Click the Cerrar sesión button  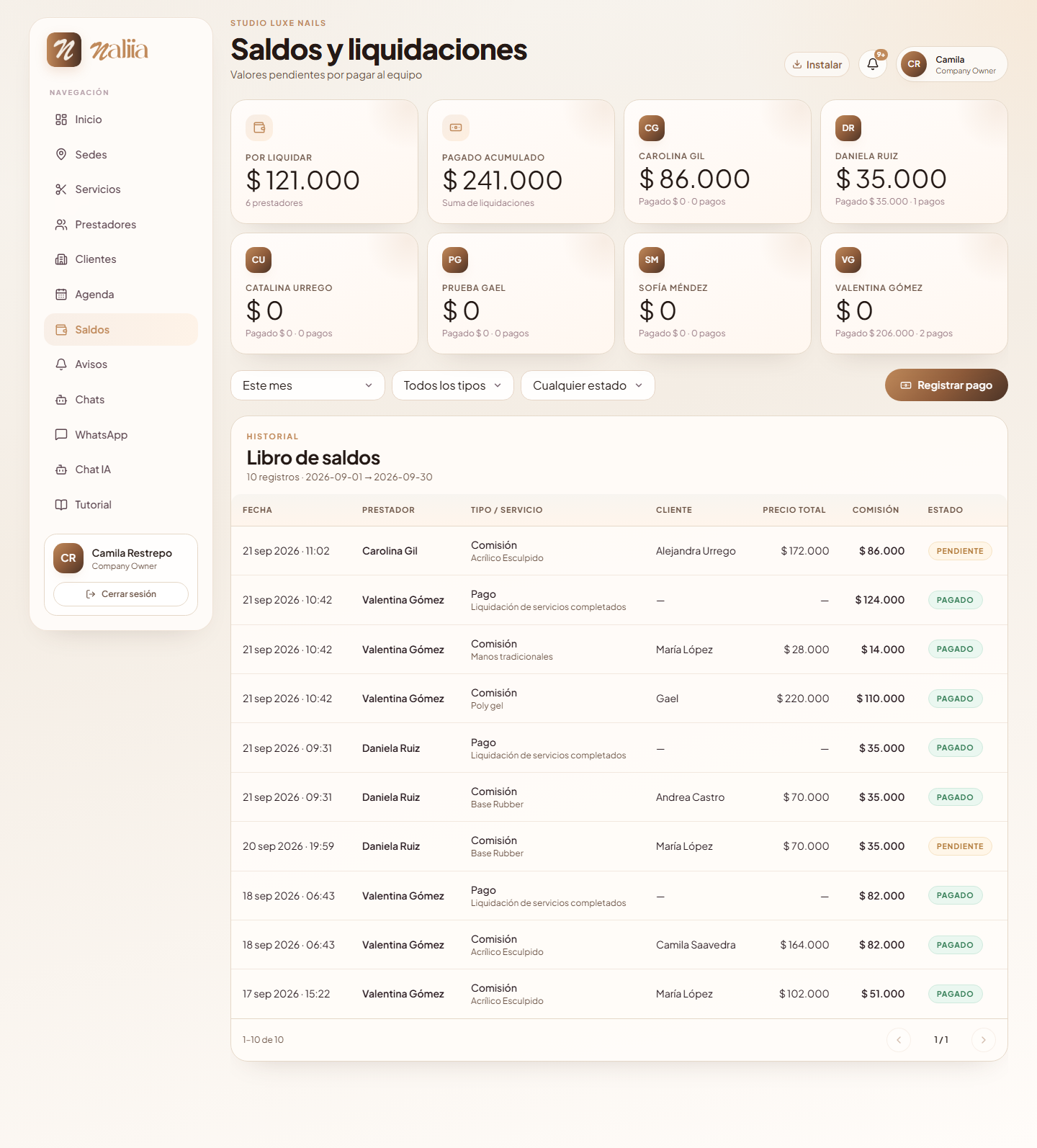[121, 594]
